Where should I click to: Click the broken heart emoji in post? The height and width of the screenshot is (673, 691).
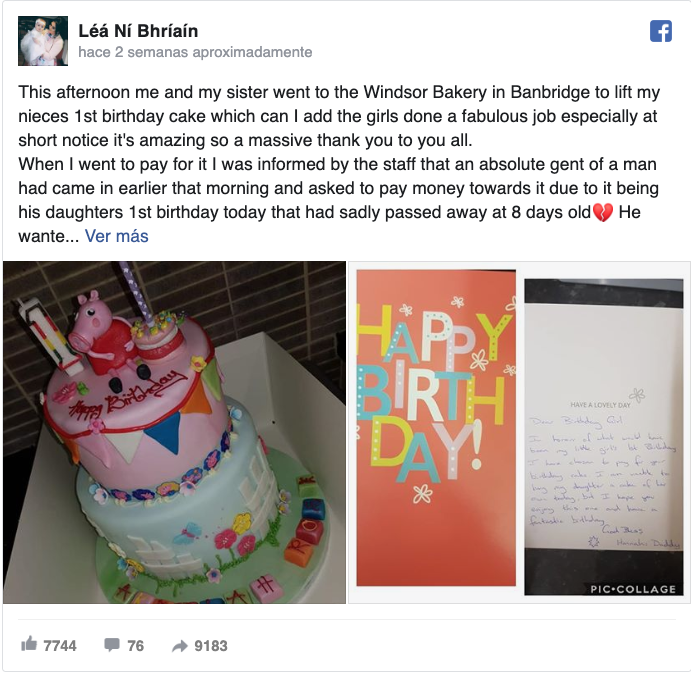pyautogui.click(x=603, y=213)
